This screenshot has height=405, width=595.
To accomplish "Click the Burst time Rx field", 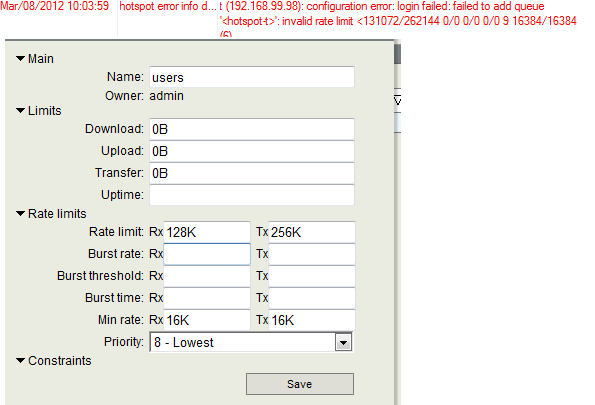I will click(207, 298).
